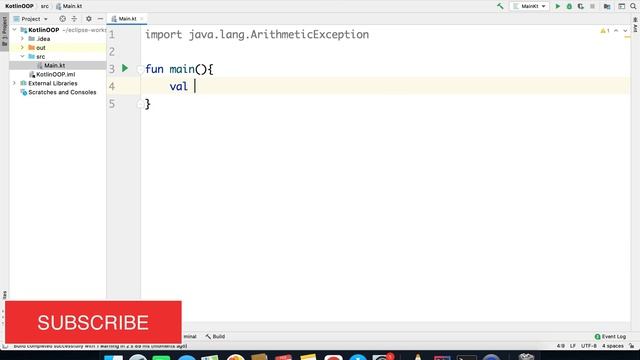
Task: Click the Build project hammer icon
Action: [500, 6]
